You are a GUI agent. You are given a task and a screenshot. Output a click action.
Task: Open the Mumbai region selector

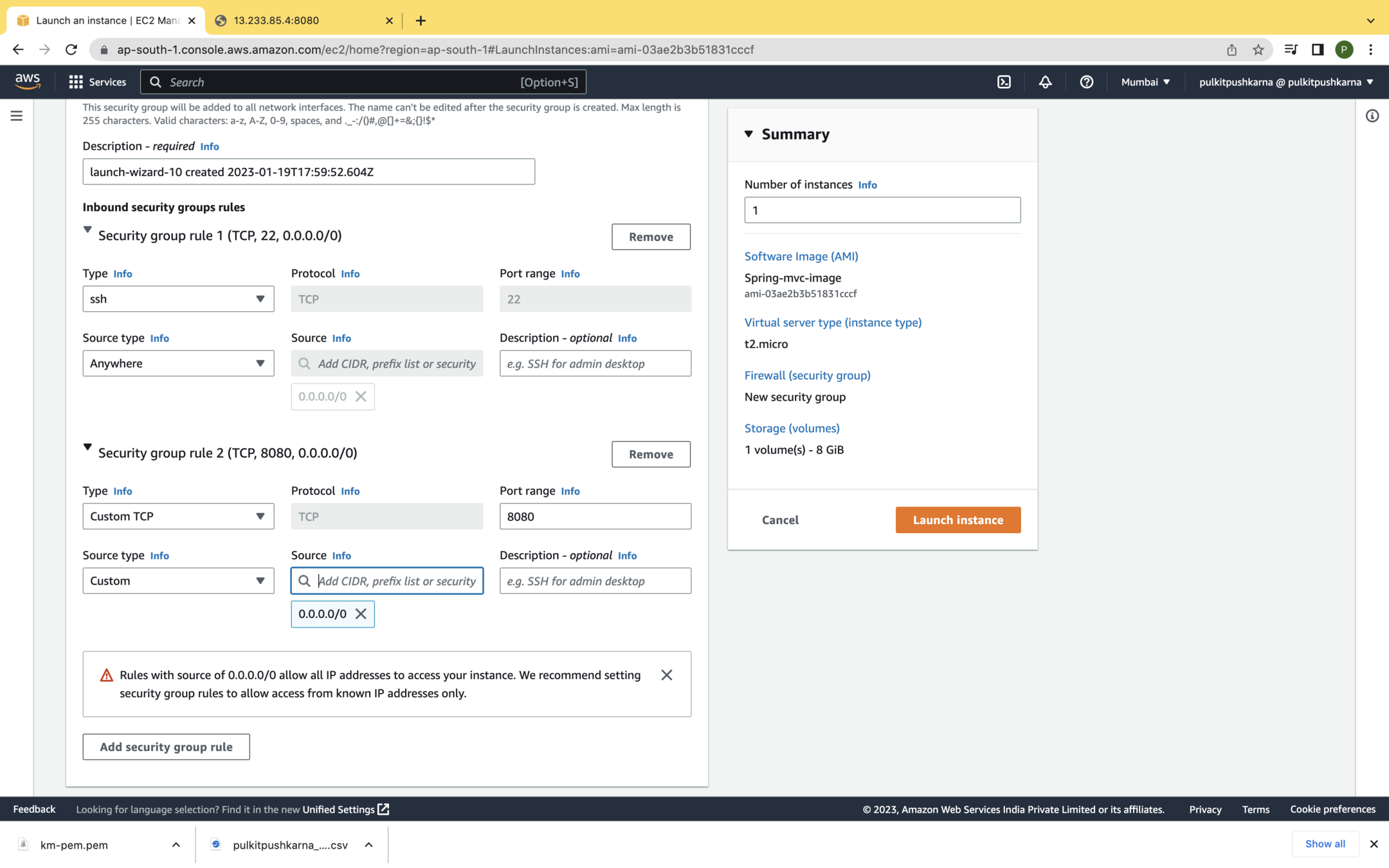1145,82
